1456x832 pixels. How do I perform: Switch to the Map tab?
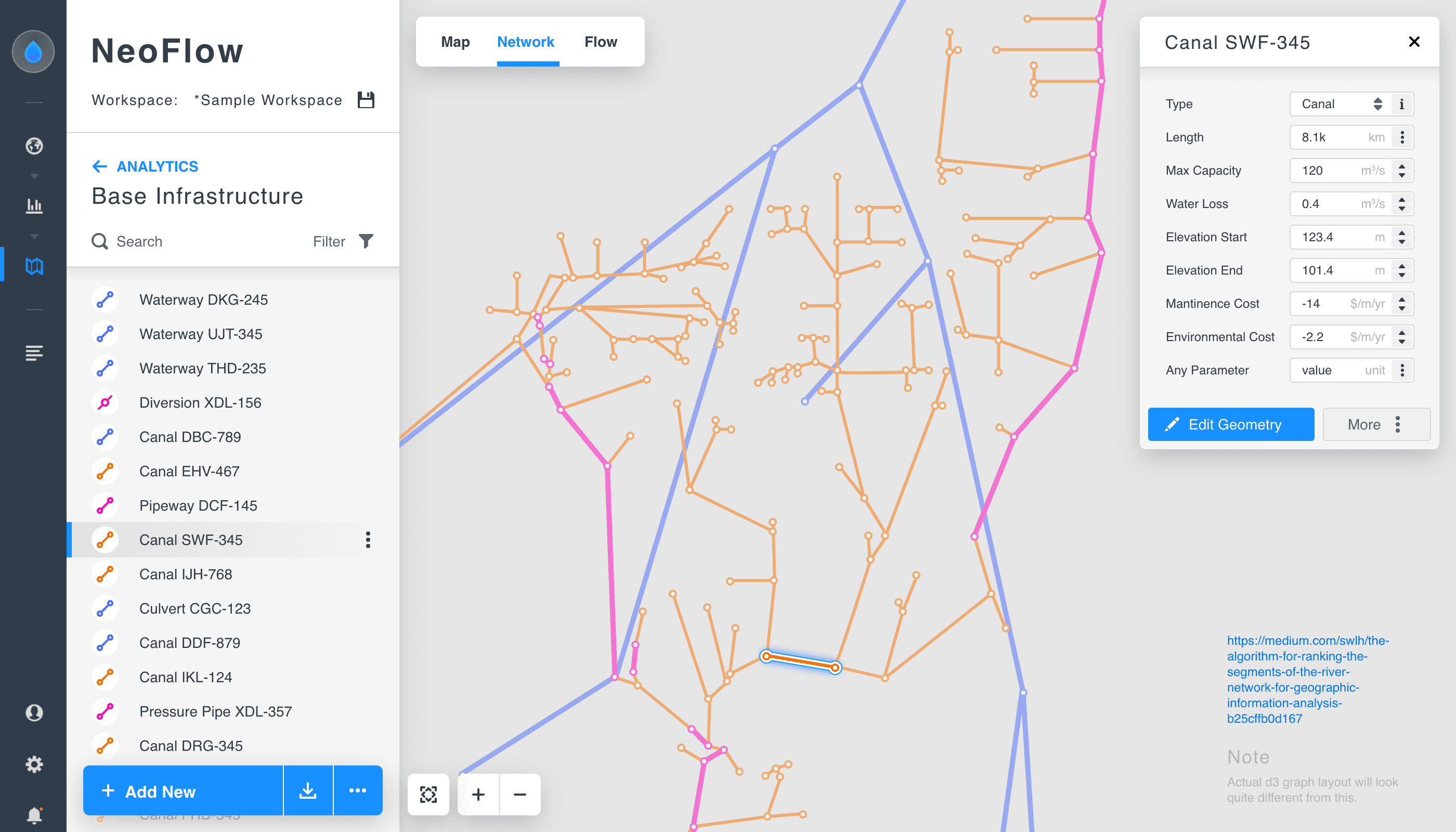point(456,42)
